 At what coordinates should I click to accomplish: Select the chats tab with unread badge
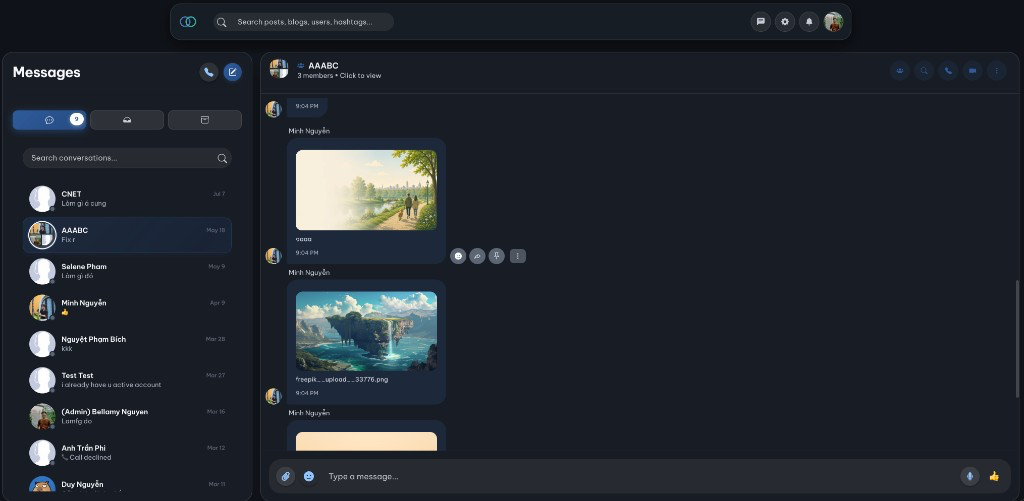coord(50,120)
